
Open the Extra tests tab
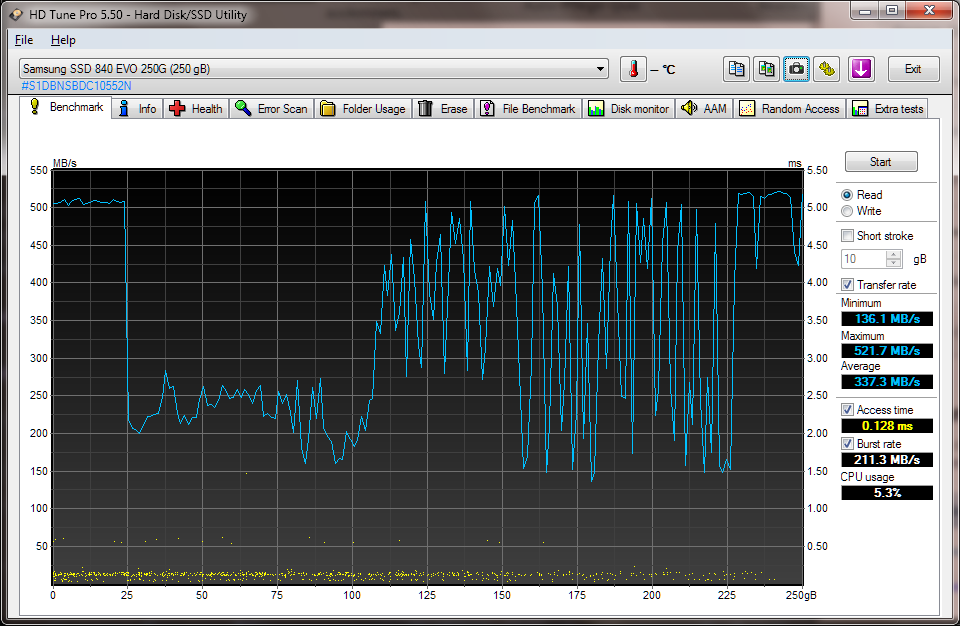(887, 108)
